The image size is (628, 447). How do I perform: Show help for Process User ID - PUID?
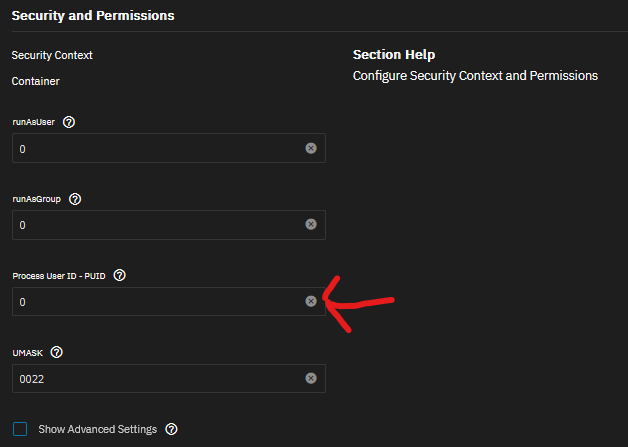pos(120,275)
